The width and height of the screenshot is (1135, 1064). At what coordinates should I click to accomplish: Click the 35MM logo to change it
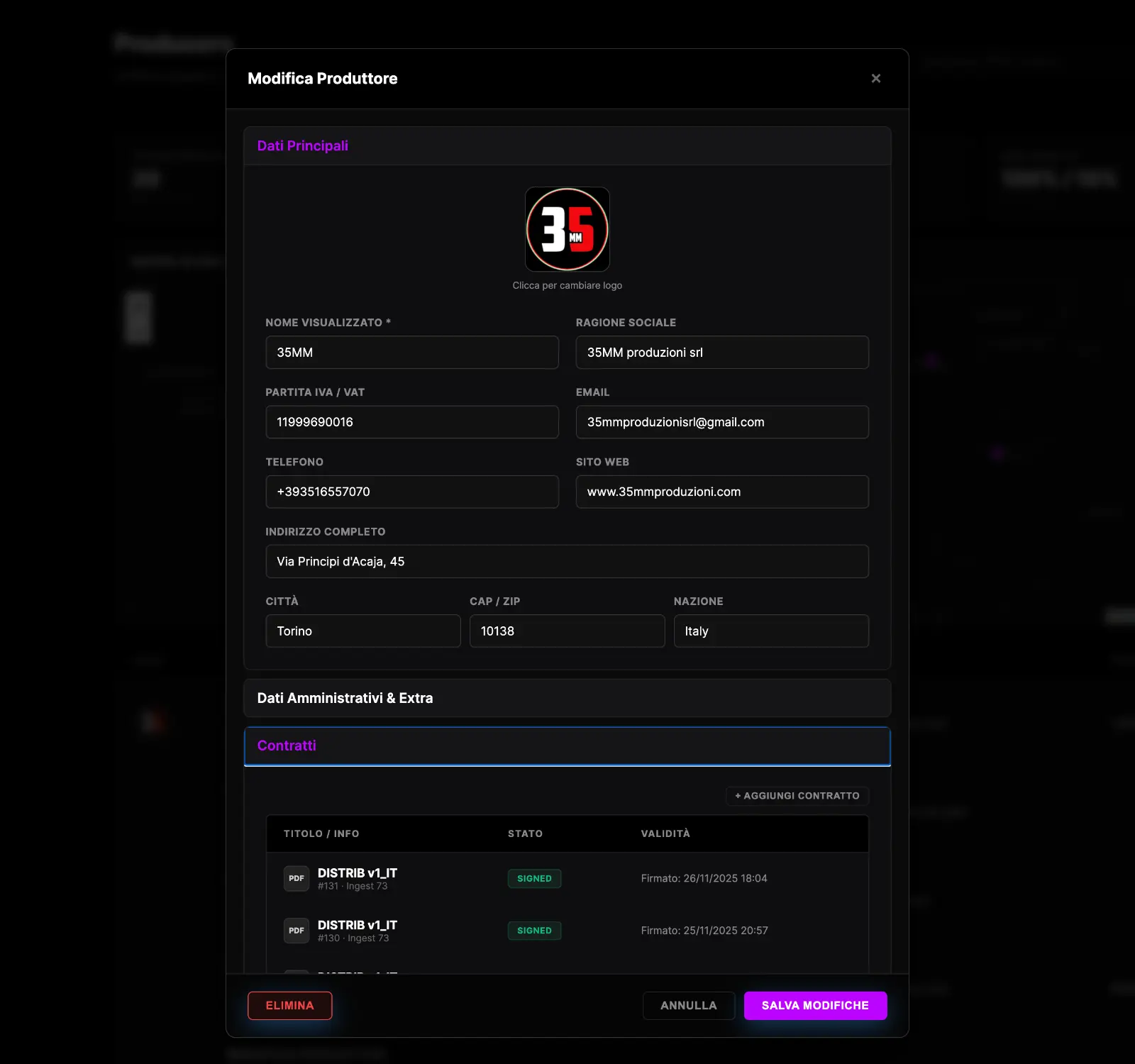coord(567,229)
